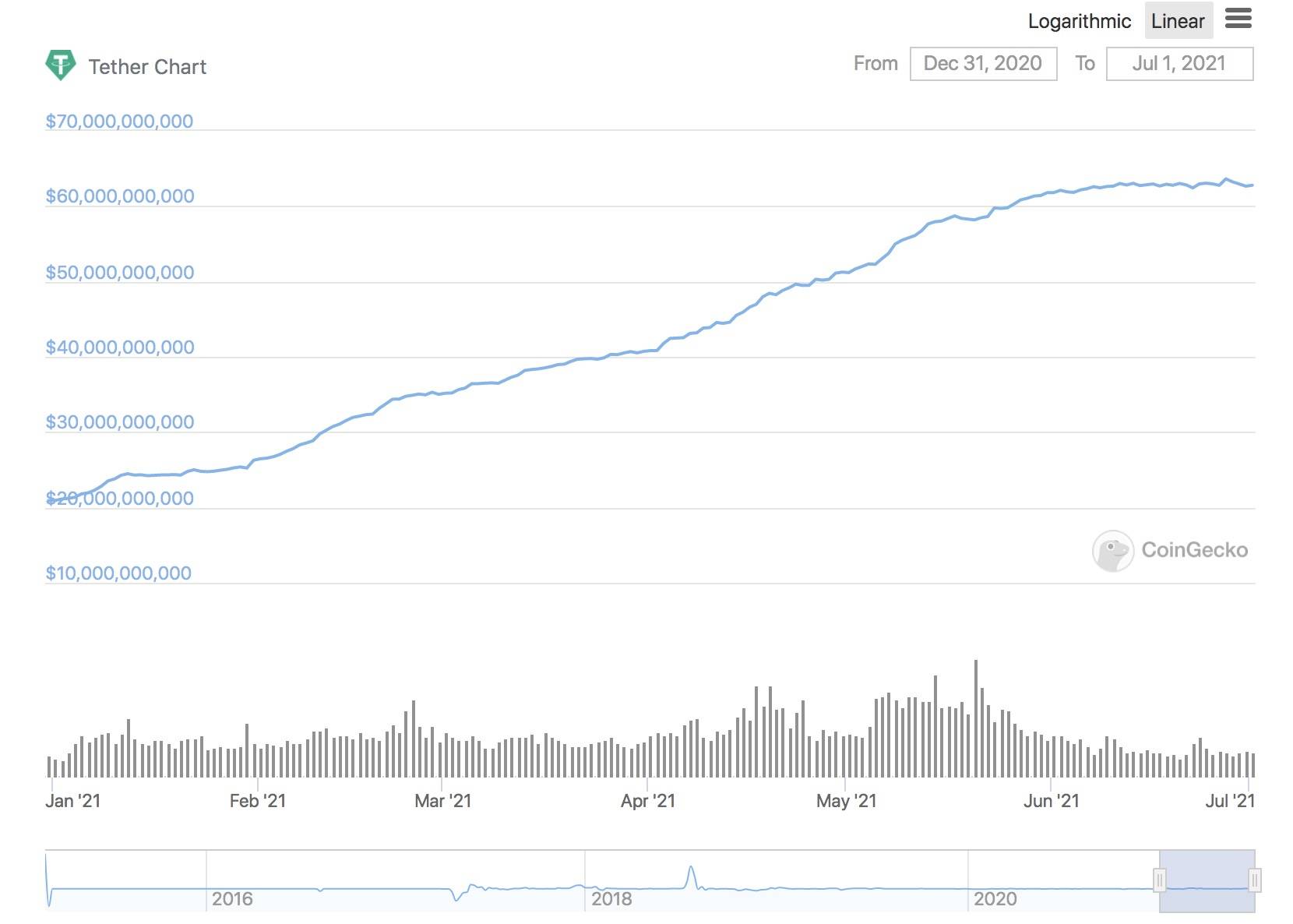Screen dimensions: 1293x924
Task: Click 2020 in the navigator timeline
Action: [x=995, y=899]
